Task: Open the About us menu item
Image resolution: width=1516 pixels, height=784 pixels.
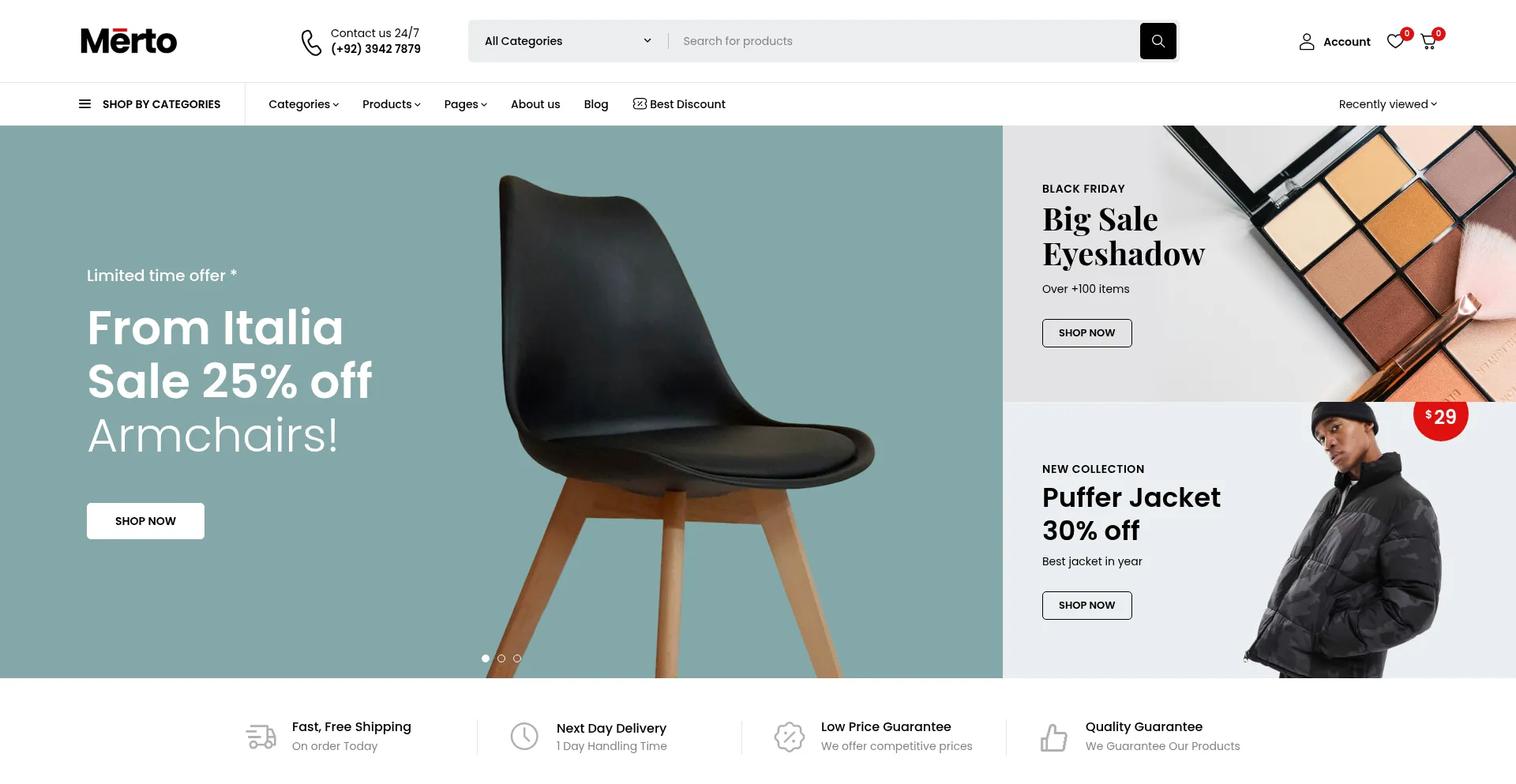Action: 535,104
